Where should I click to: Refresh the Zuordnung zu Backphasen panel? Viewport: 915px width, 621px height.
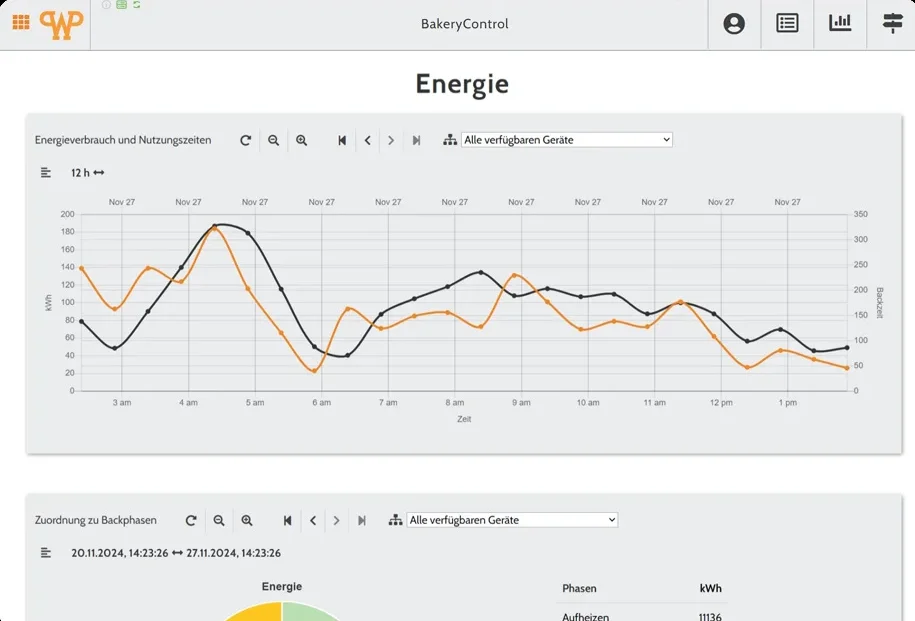tap(191, 520)
